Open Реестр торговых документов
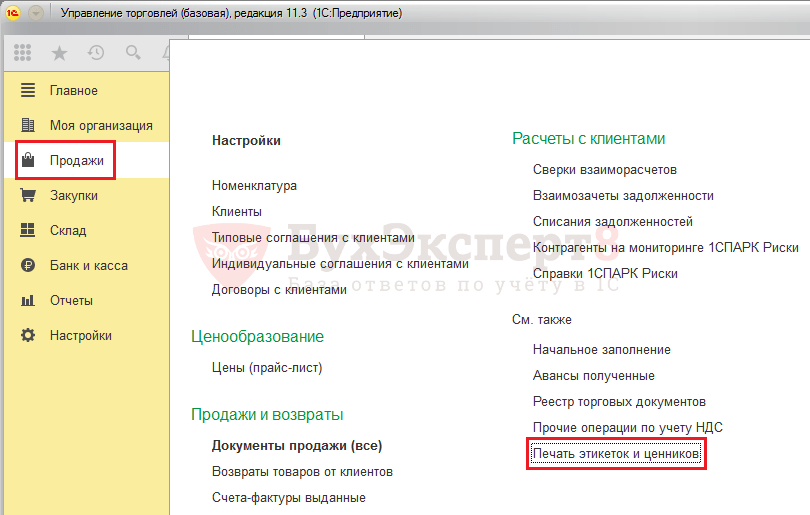This screenshot has height=515, width=810. click(x=619, y=402)
